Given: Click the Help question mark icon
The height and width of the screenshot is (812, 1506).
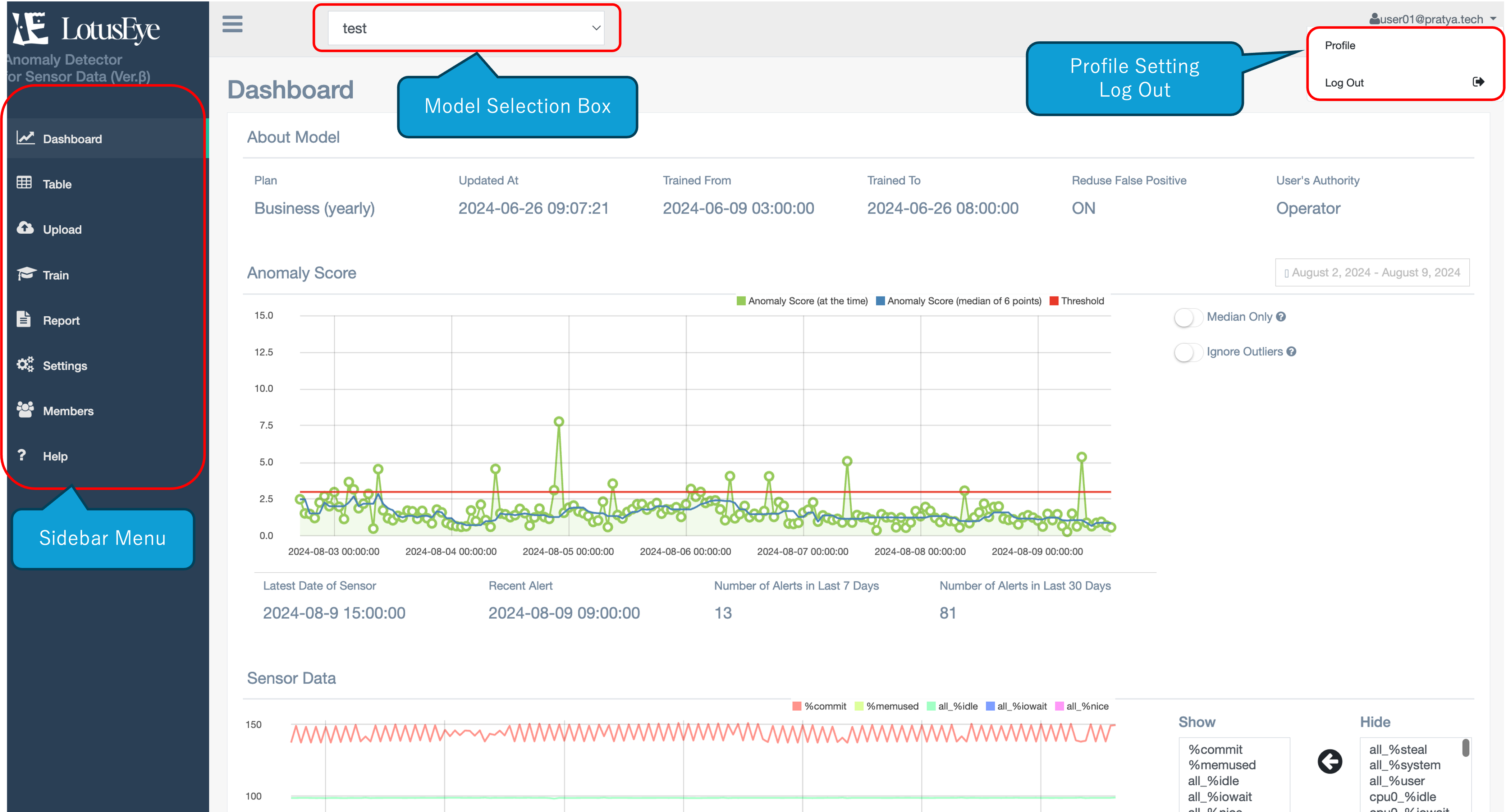Looking at the screenshot, I should tap(22, 455).
